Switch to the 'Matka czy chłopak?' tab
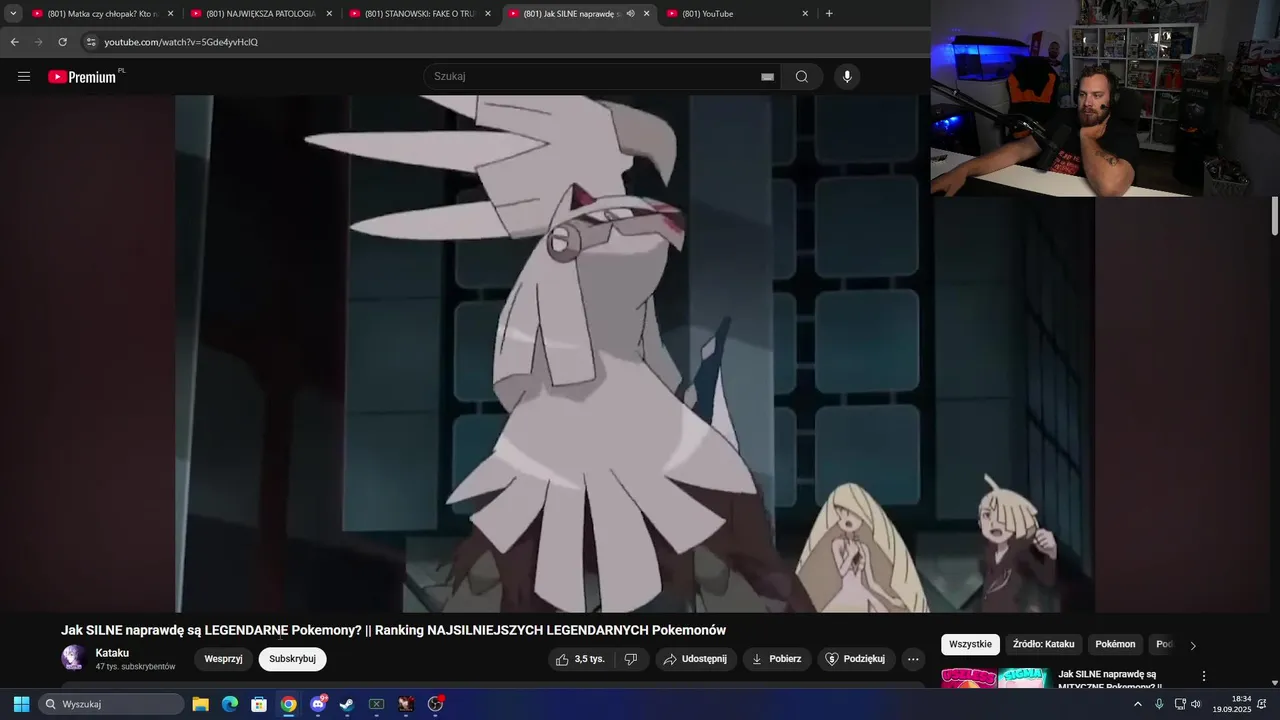The image size is (1280, 720). click(x=103, y=14)
